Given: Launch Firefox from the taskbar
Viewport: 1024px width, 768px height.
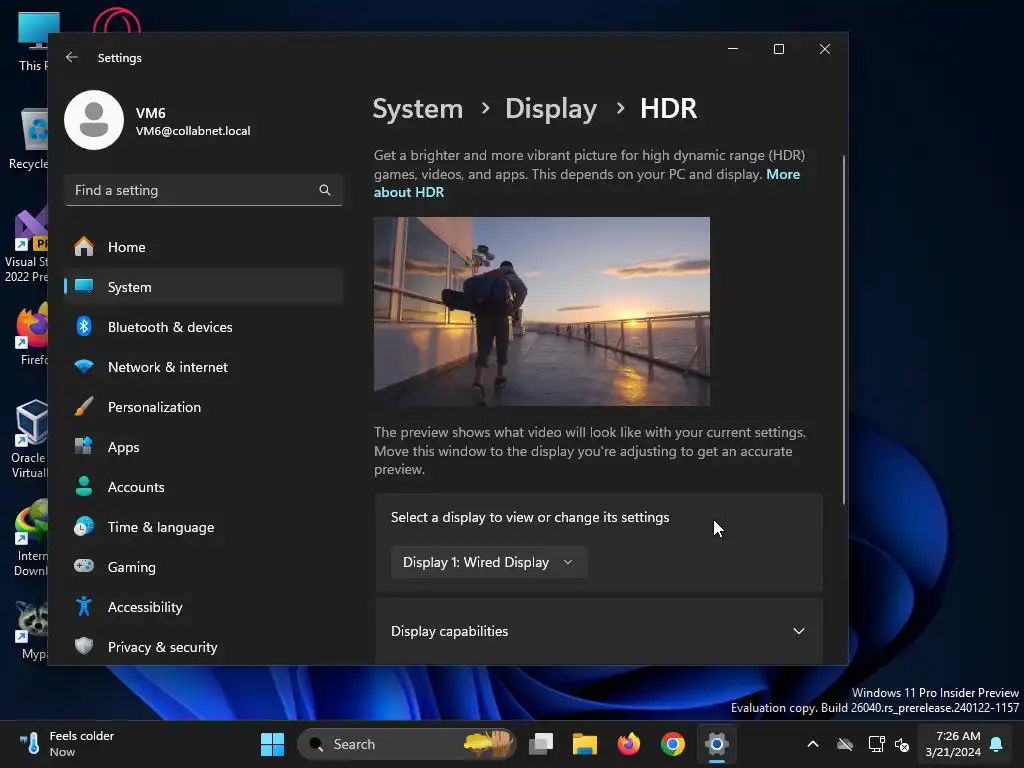Looking at the screenshot, I should (628, 744).
